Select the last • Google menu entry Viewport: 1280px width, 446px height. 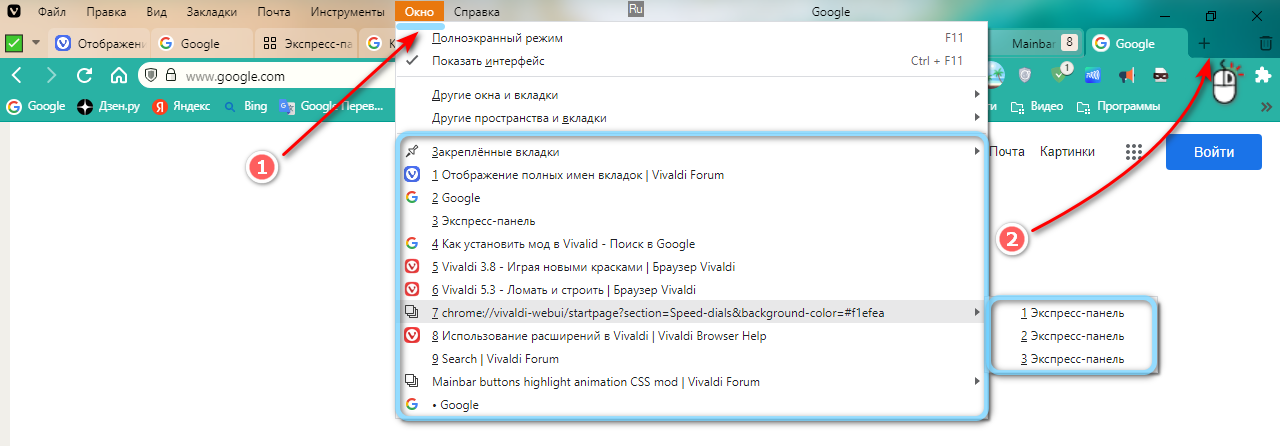(x=691, y=405)
